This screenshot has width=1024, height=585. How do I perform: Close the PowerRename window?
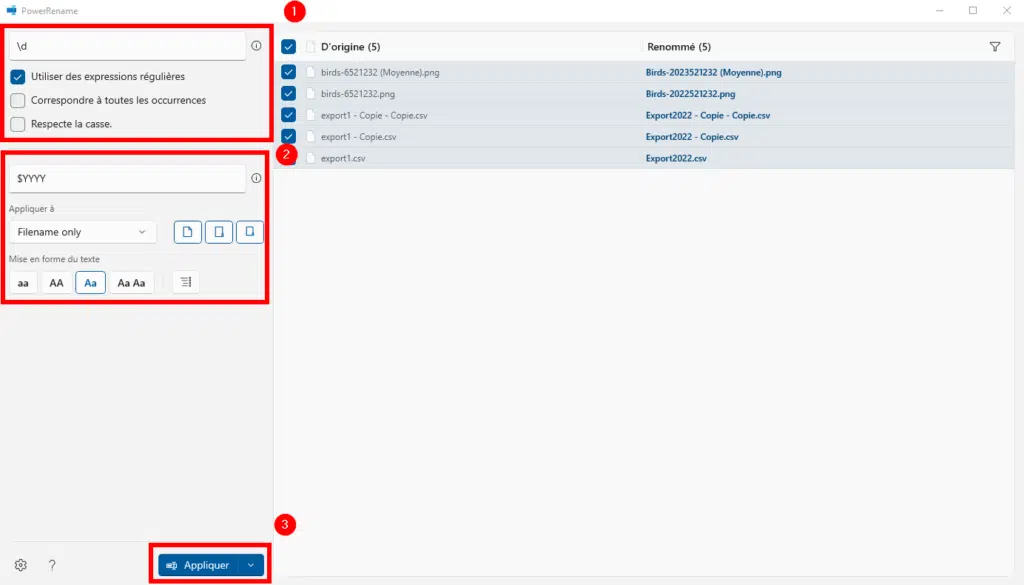click(x=1007, y=10)
